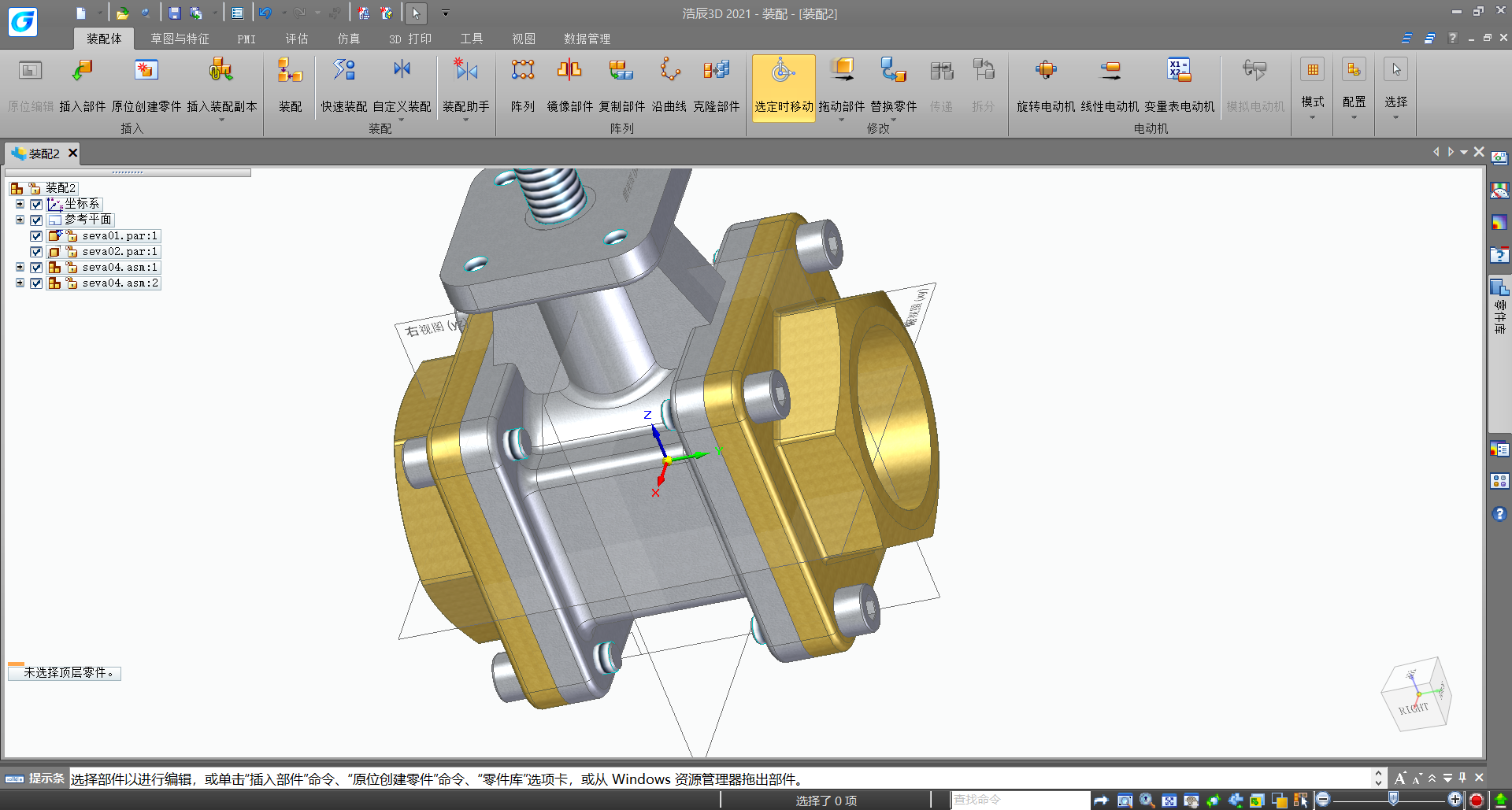Toggle the seva01.par:1 checkbox
Viewport: 1512px width, 810px height.
point(36,236)
